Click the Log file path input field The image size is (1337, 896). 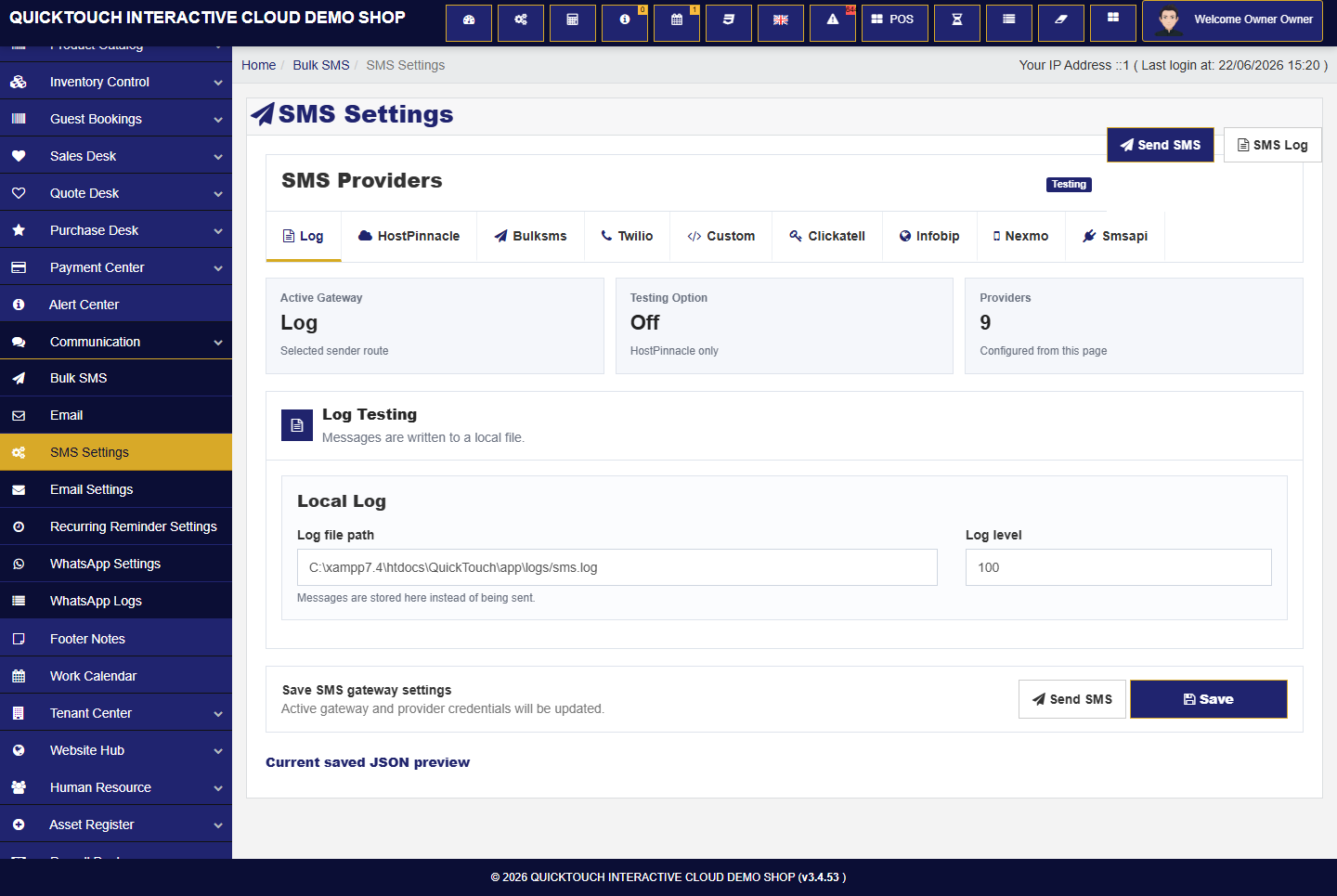617,567
